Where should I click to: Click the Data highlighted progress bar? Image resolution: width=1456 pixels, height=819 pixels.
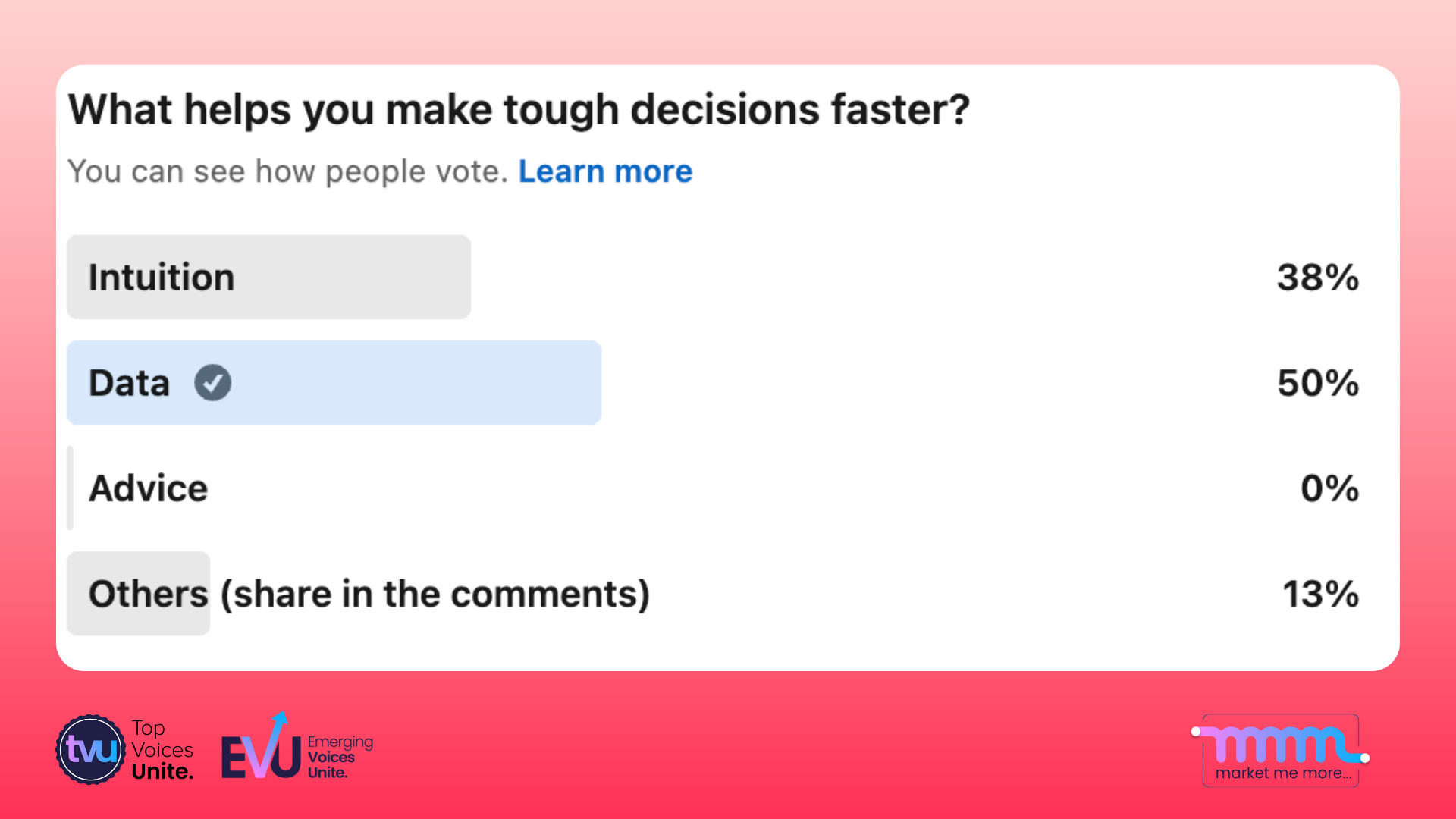click(x=334, y=383)
